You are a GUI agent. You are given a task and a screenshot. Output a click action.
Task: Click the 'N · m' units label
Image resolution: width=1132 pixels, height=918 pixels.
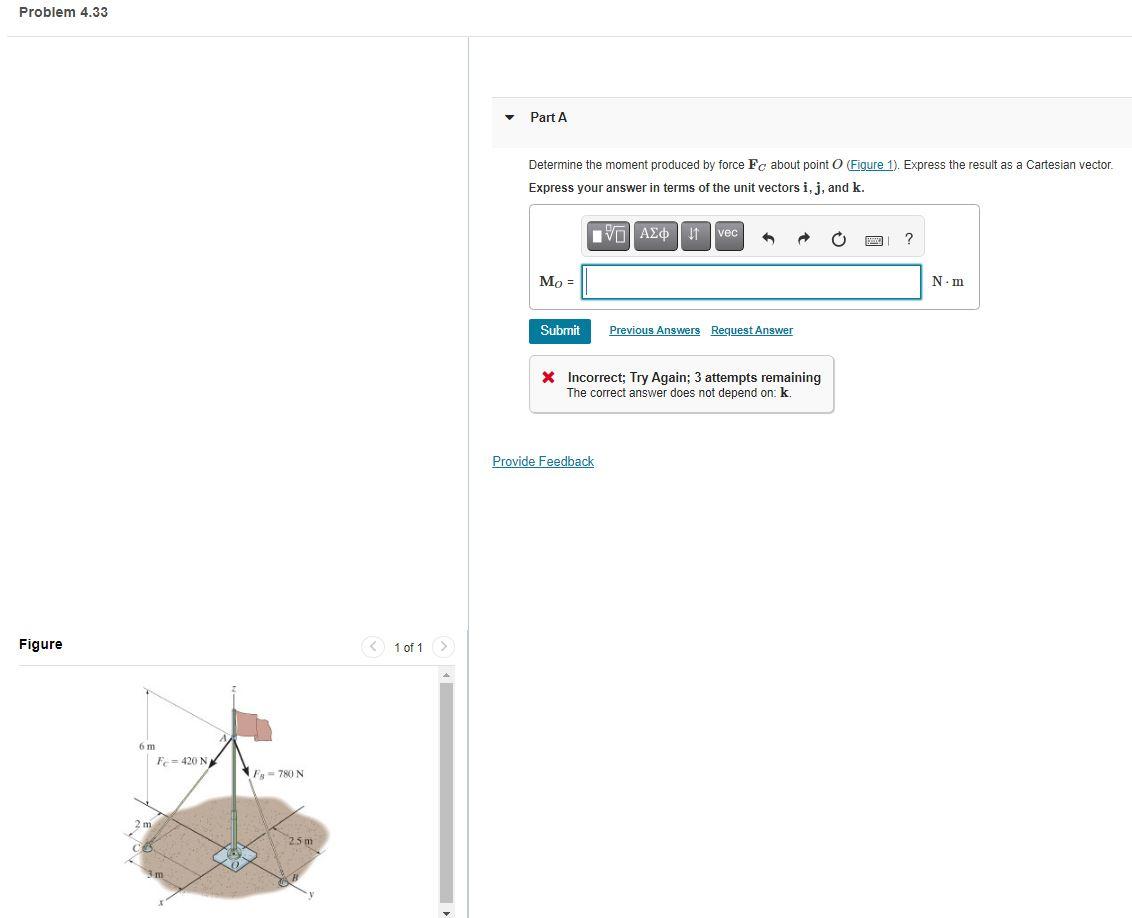pos(947,281)
